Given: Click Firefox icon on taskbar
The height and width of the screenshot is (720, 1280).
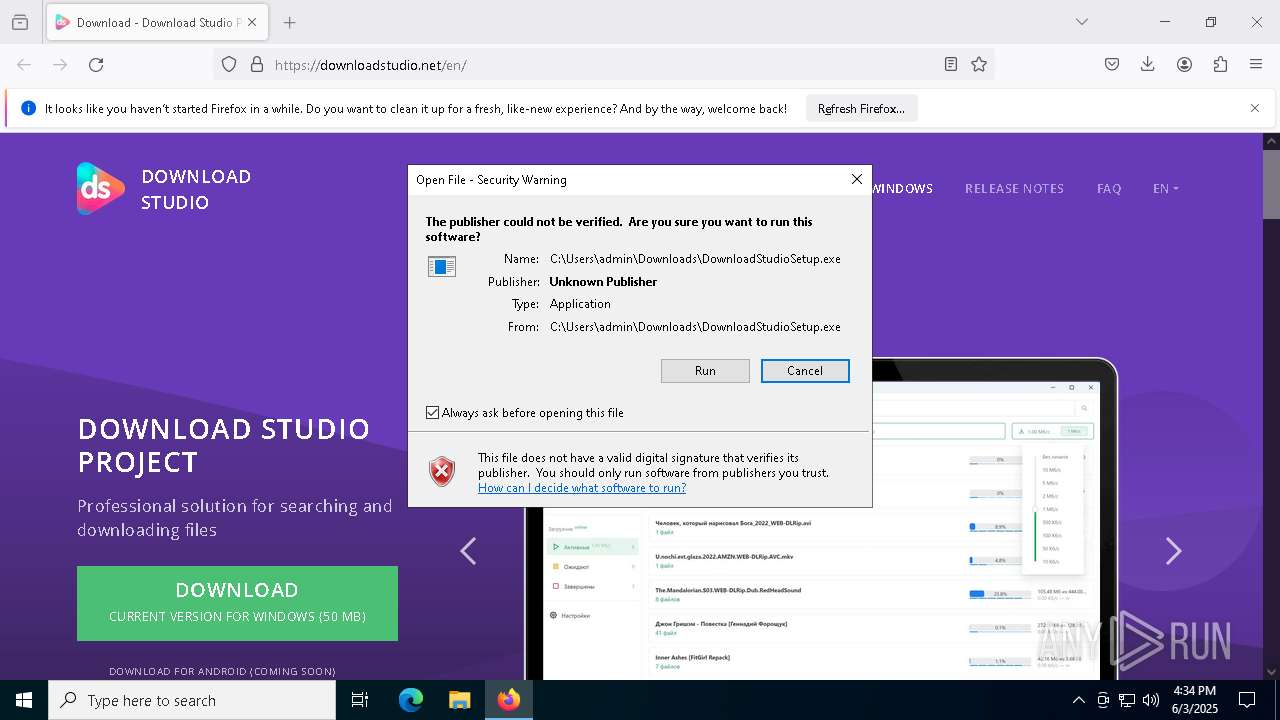Looking at the screenshot, I should 509,700.
